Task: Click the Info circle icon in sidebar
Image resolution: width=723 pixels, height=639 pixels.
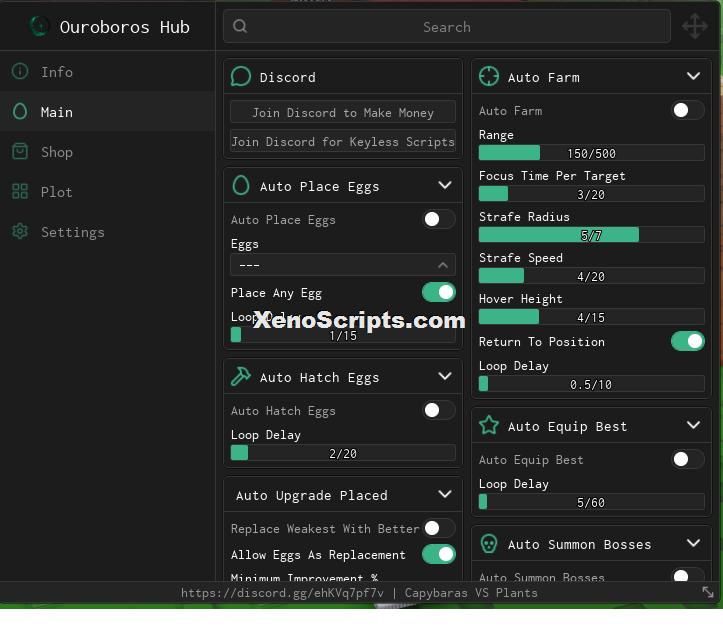Action: [20, 71]
